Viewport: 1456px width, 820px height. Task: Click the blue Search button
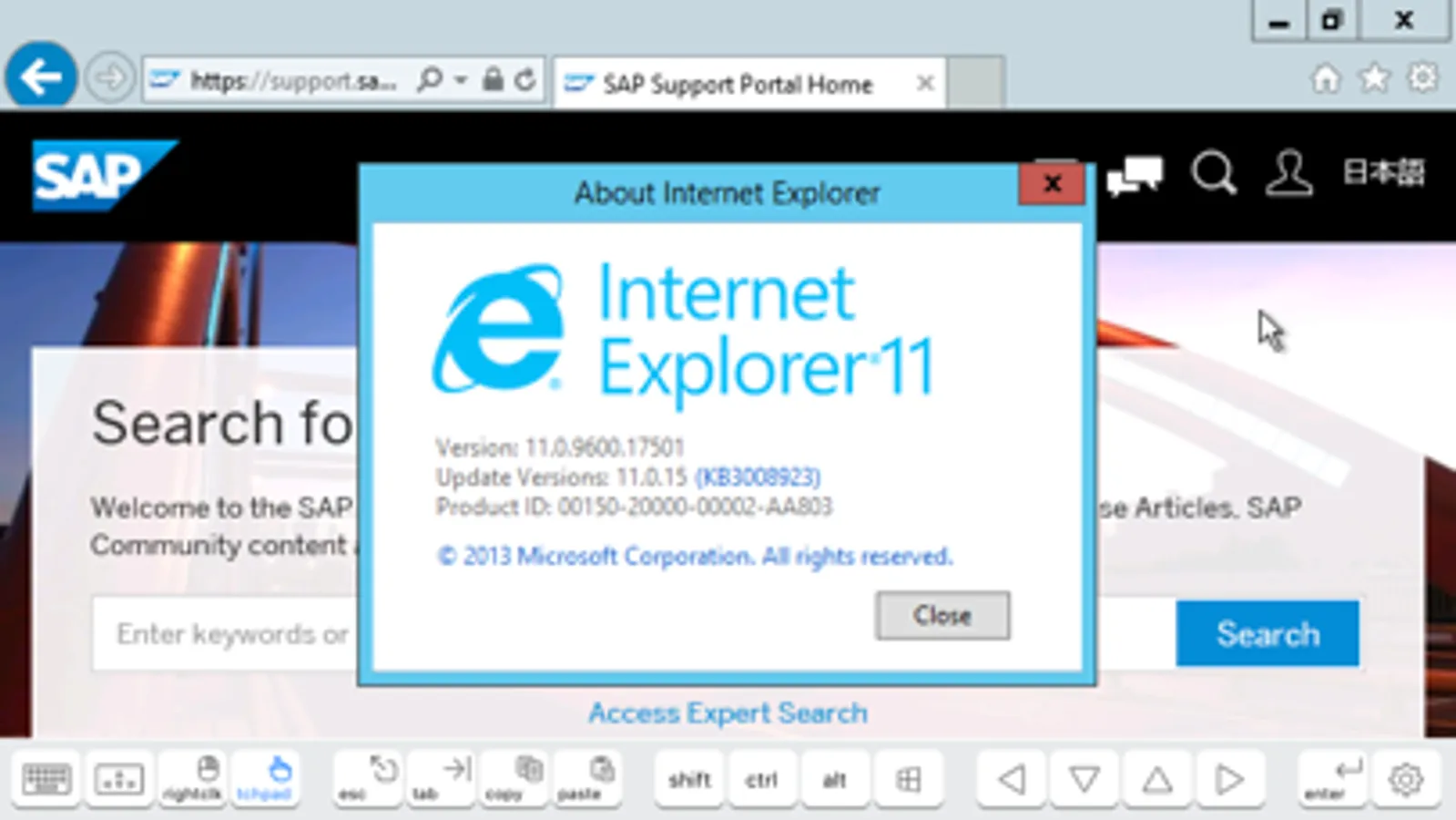1268,633
